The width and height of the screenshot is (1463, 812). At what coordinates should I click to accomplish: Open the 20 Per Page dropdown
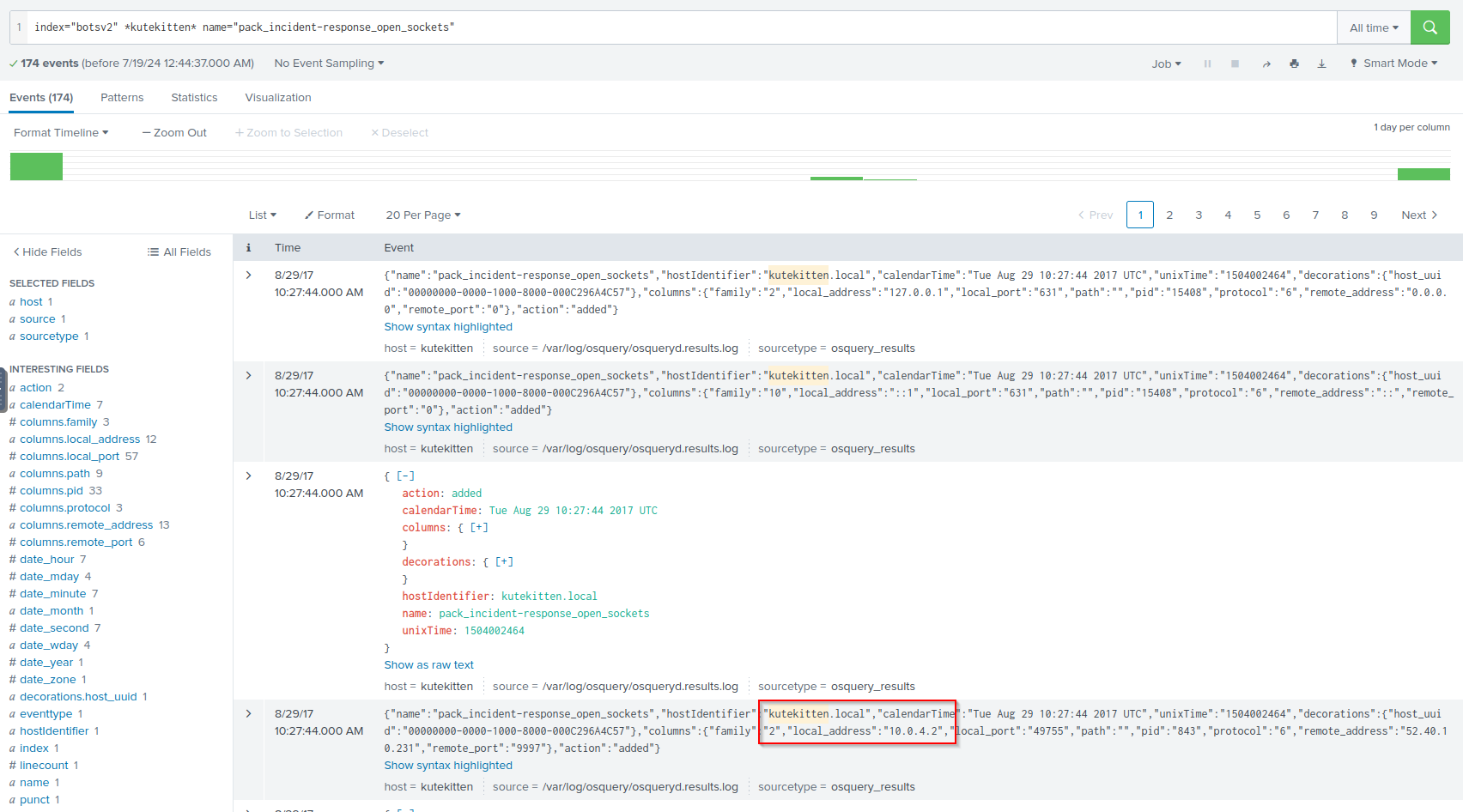tap(422, 215)
